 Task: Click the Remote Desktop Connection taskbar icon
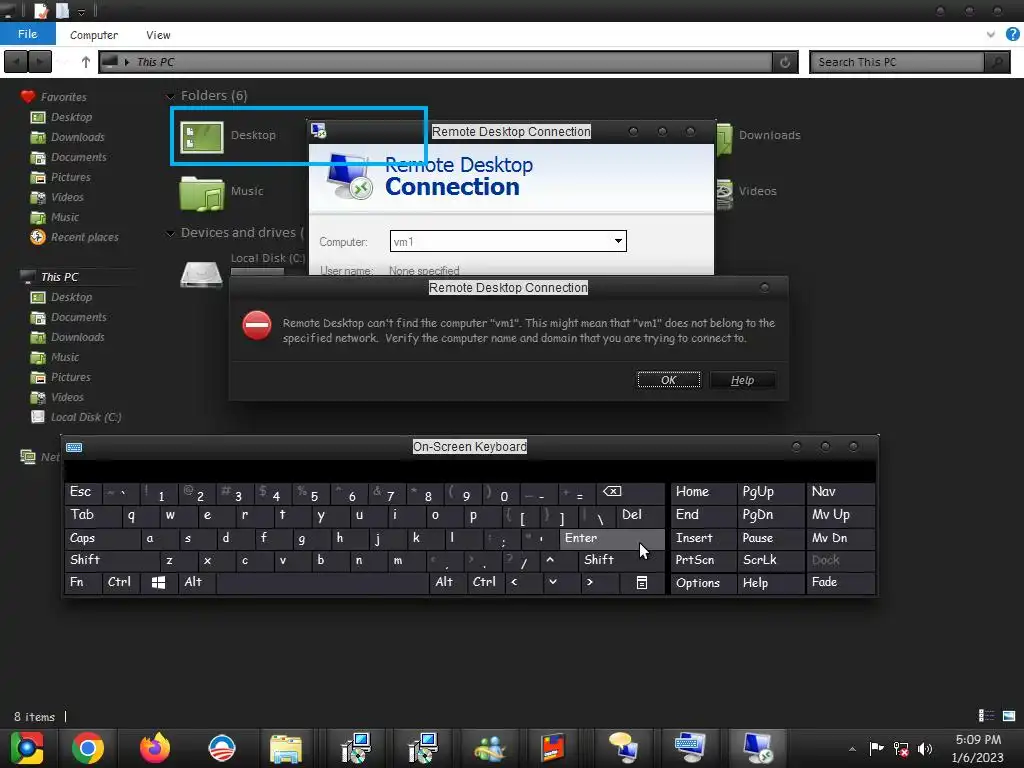(x=758, y=748)
